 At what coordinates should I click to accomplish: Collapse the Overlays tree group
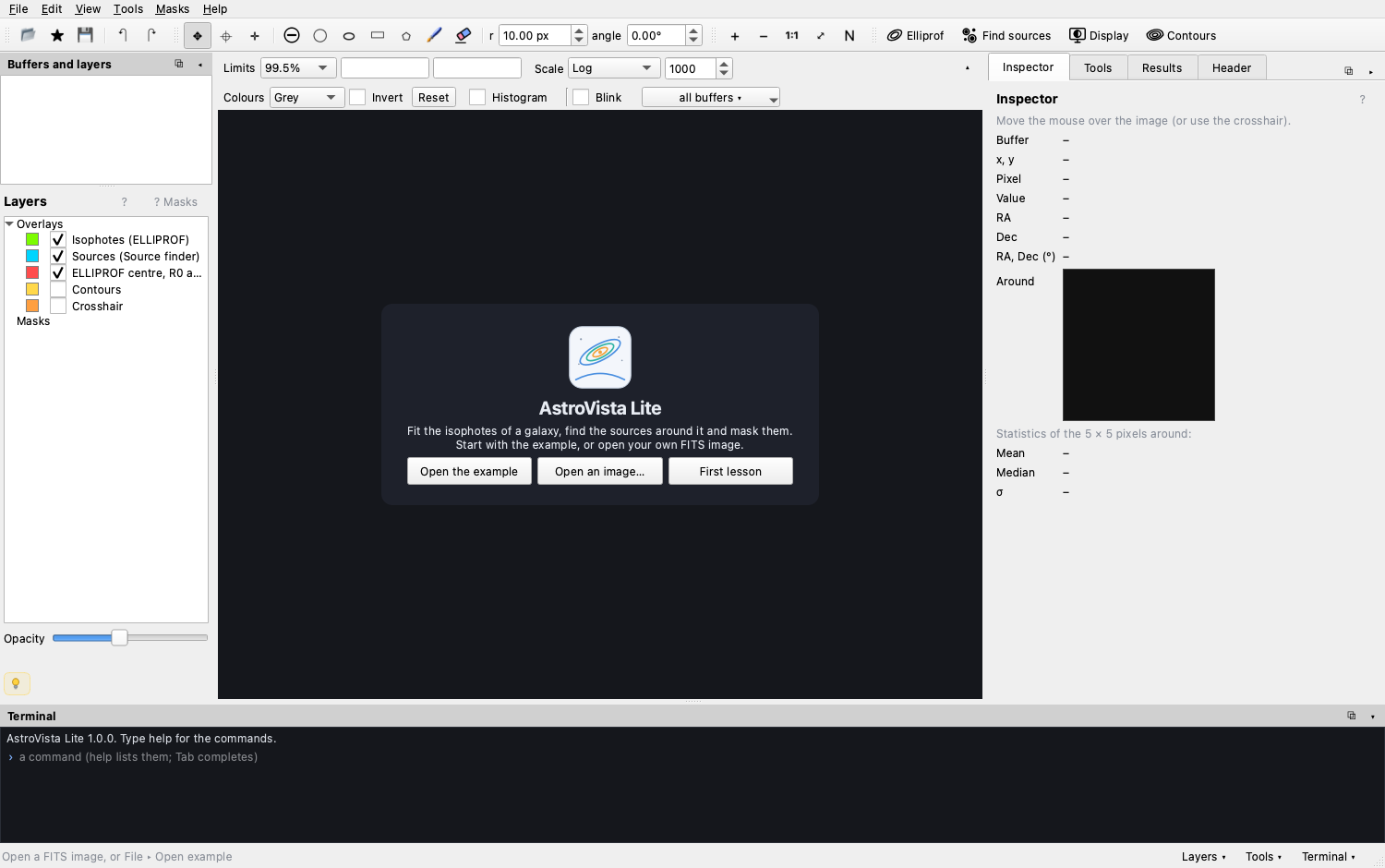coord(9,224)
